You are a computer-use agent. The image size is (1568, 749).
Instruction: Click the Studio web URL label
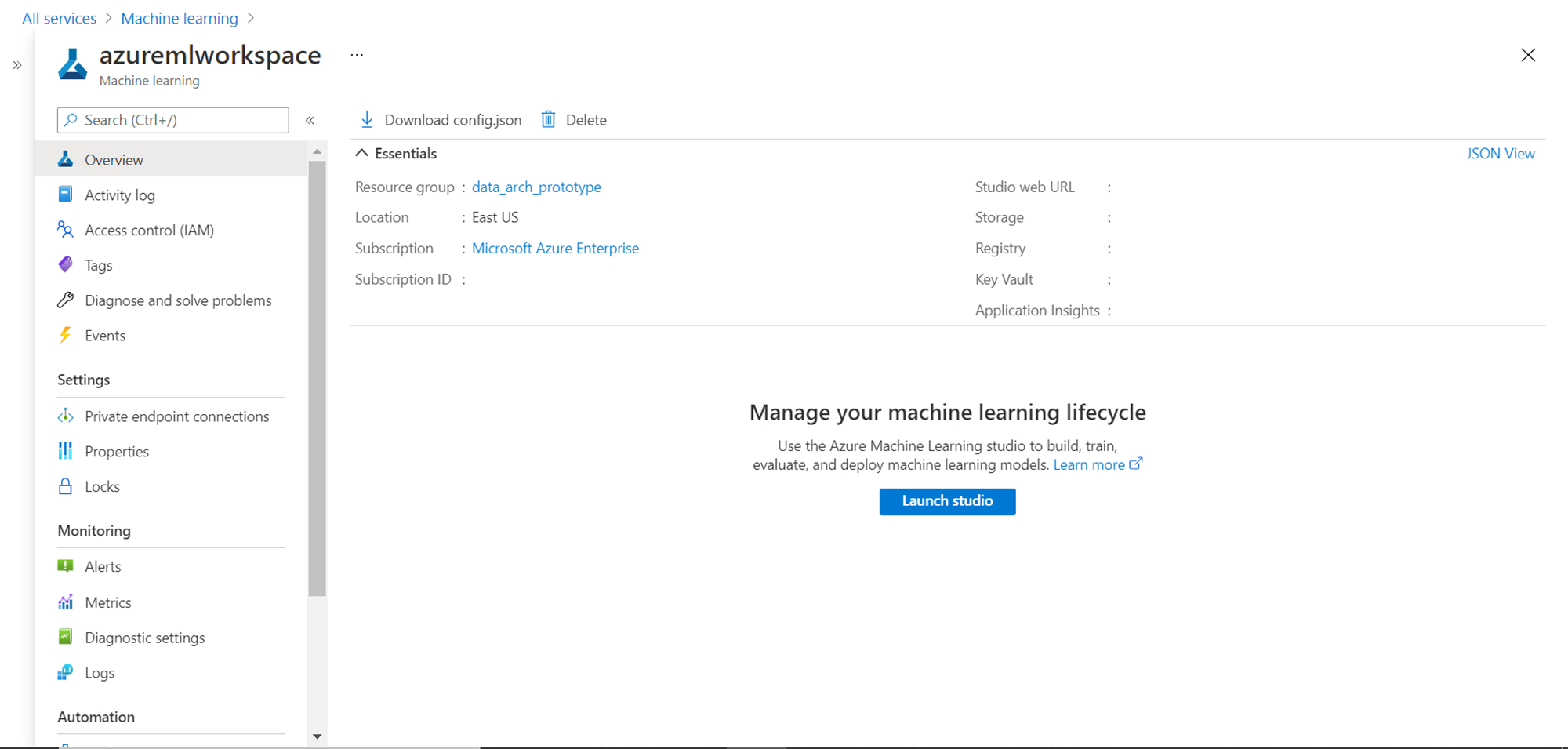[x=1025, y=187]
